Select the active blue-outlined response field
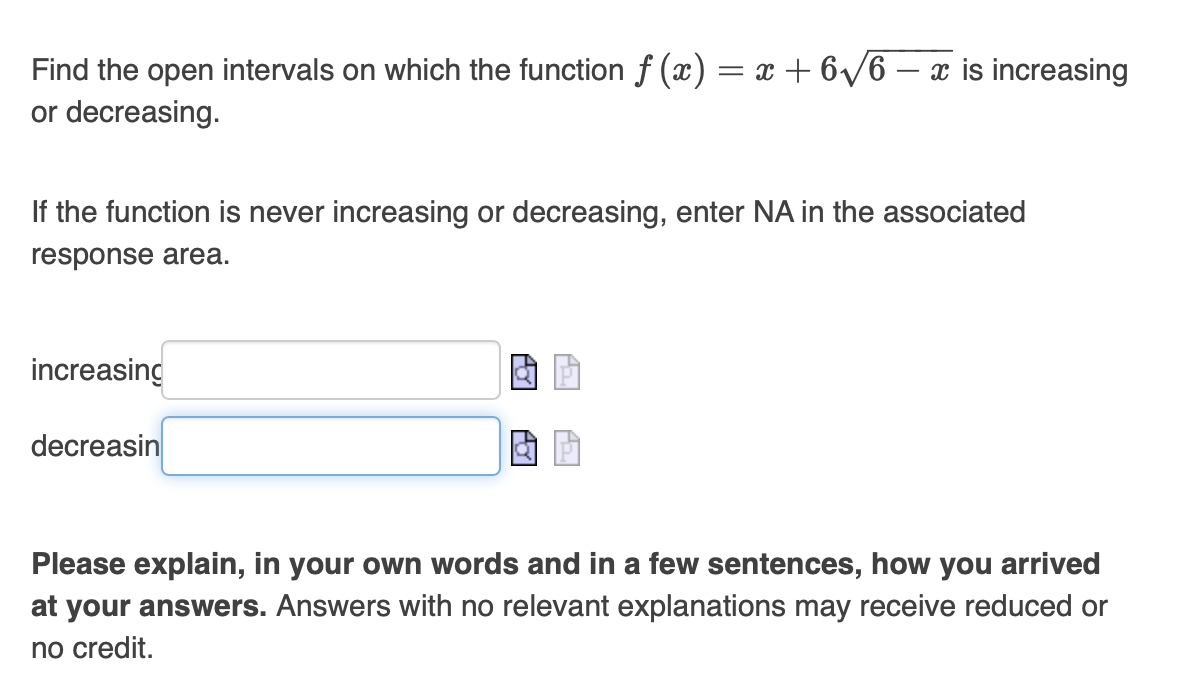Screen dimensions: 1182x696 pyautogui.click(x=330, y=446)
